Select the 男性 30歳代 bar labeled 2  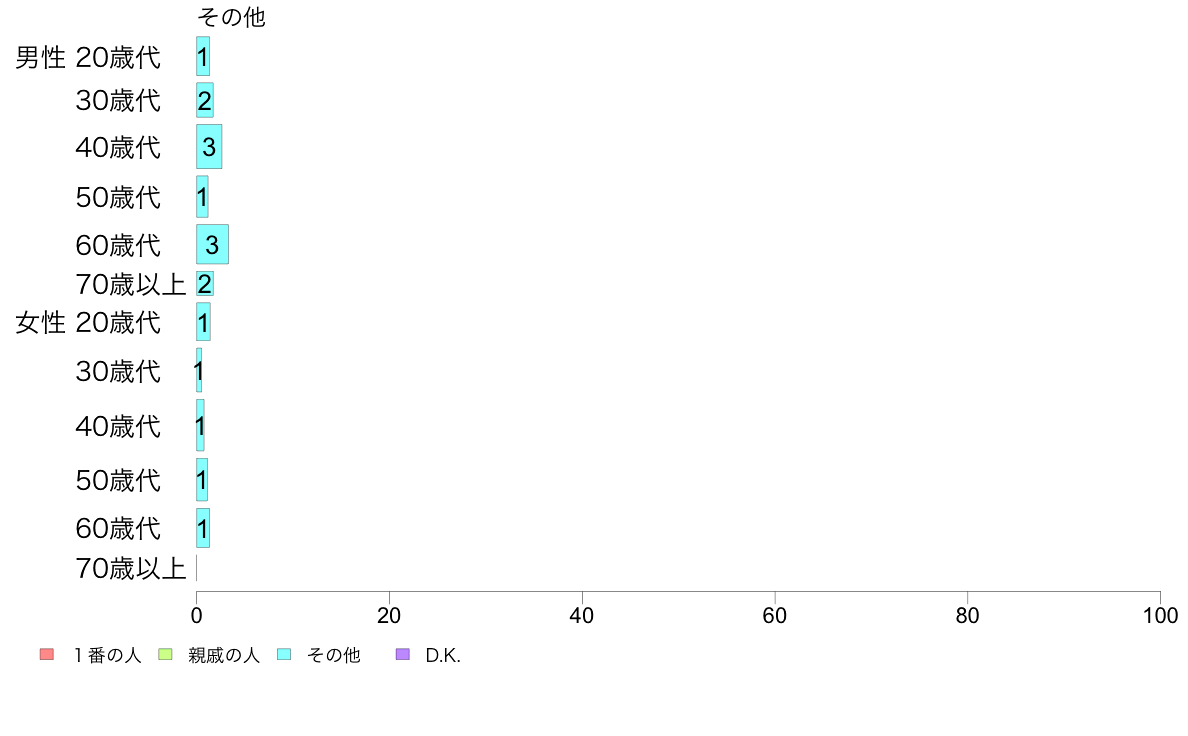205,100
